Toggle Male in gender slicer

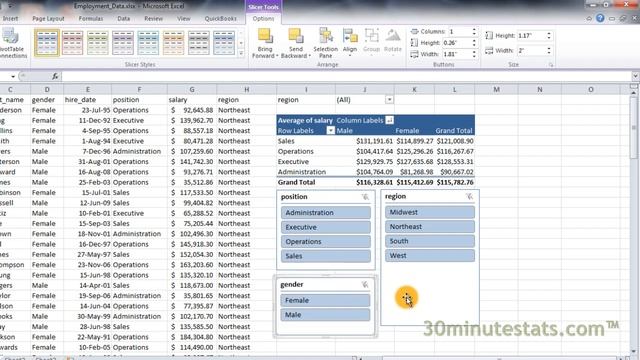pyautogui.click(x=325, y=315)
